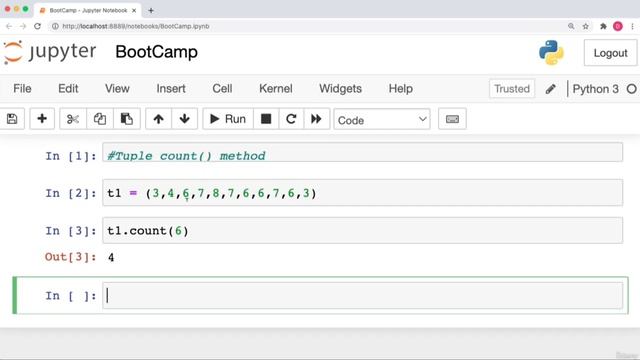Image resolution: width=640 pixels, height=360 pixels.
Task: Click the In [3] prompt label
Action: coord(71,231)
